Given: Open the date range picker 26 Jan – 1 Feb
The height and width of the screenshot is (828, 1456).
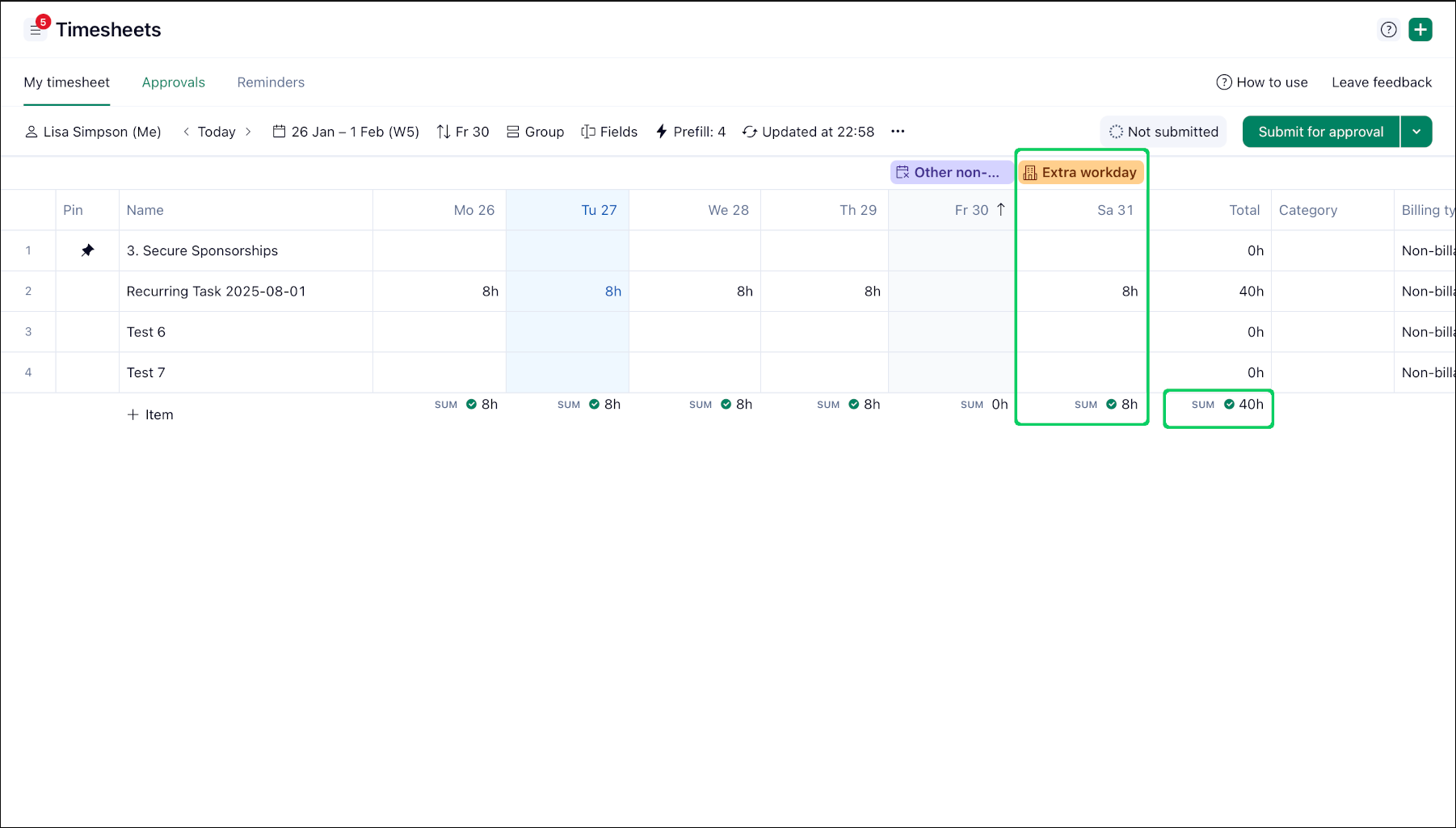Looking at the screenshot, I should (x=346, y=132).
